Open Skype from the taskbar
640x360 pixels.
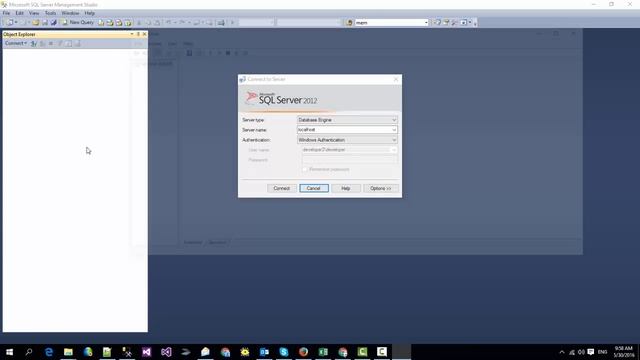(x=284, y=352)
